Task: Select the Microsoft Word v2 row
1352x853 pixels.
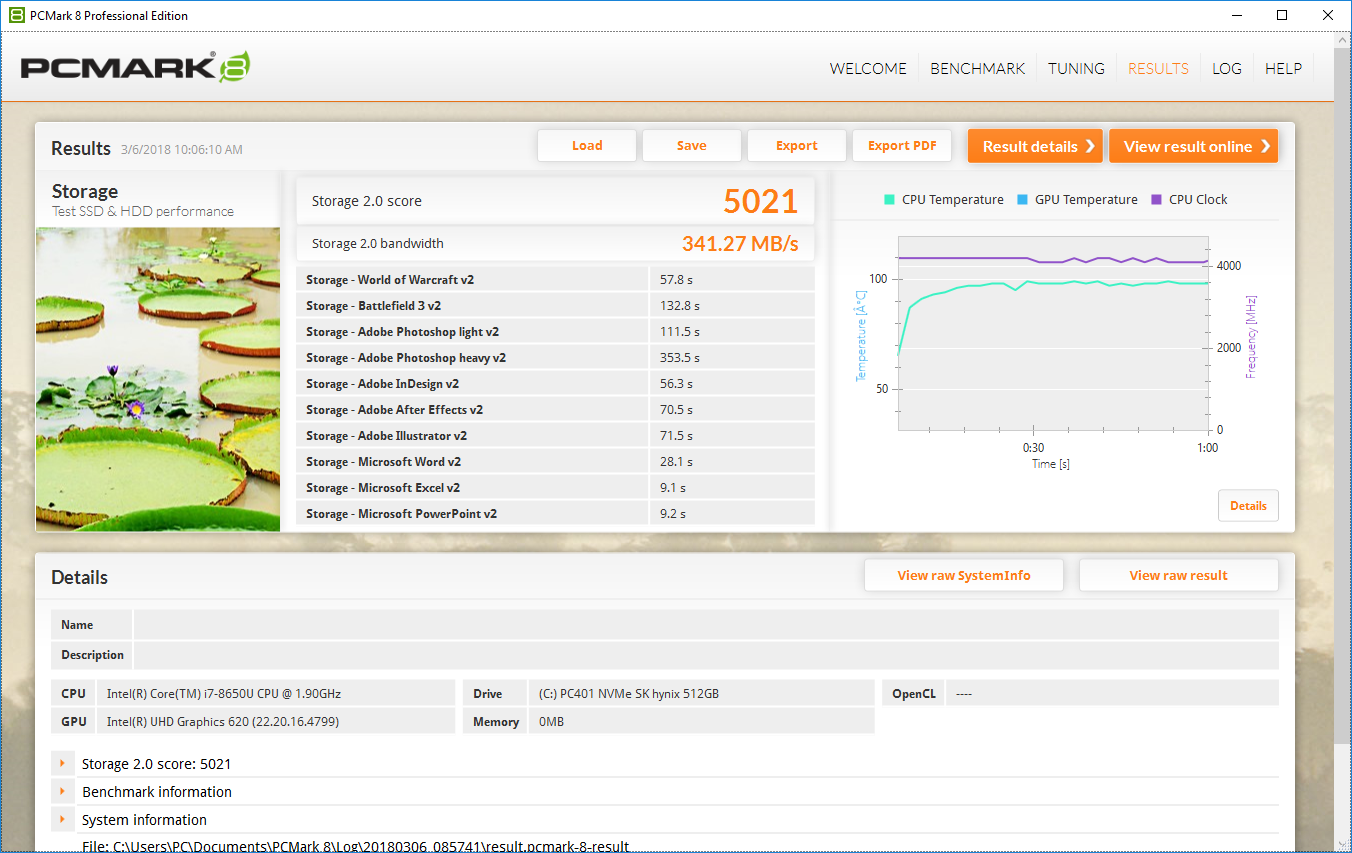Action: pos(555,461)
